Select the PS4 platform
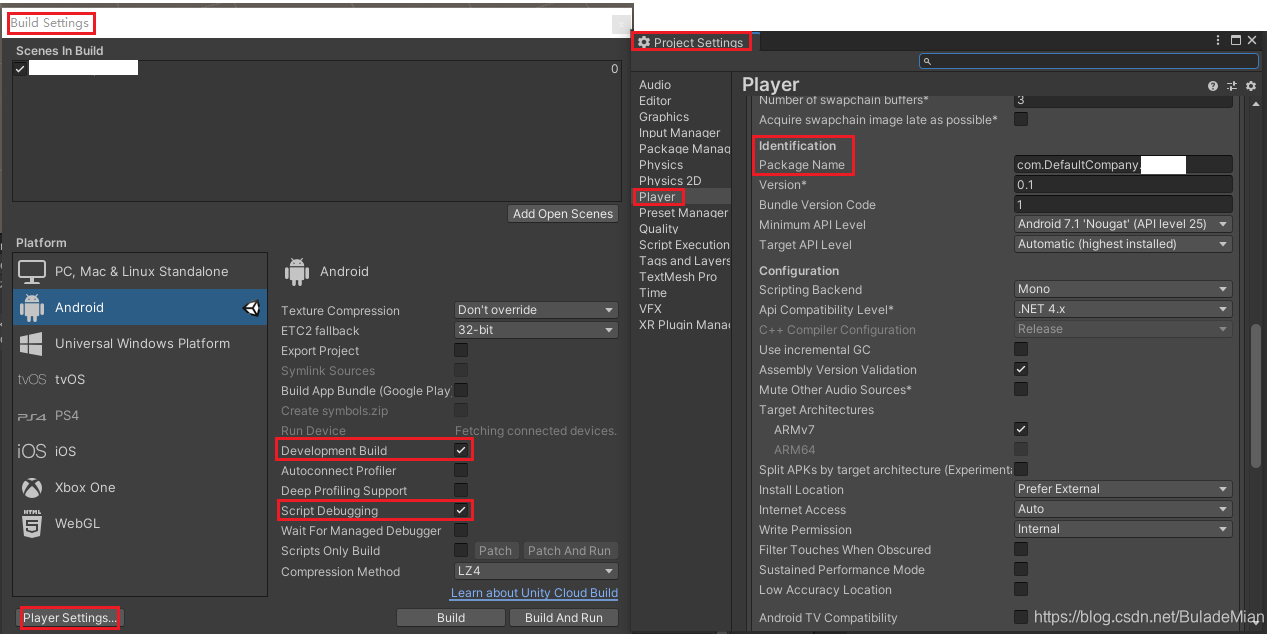Viewport: 1274px width, 636px height. tap(140, 415)
